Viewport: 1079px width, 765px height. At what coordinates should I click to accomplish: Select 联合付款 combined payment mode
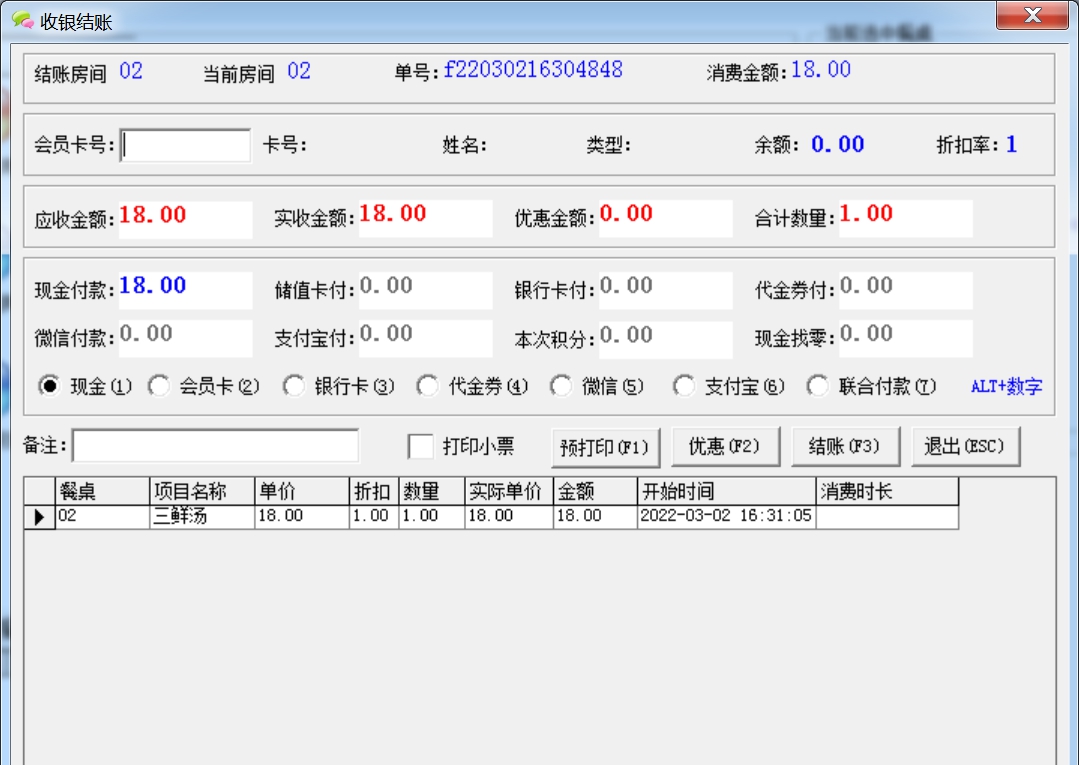click(x=819, y=384)
